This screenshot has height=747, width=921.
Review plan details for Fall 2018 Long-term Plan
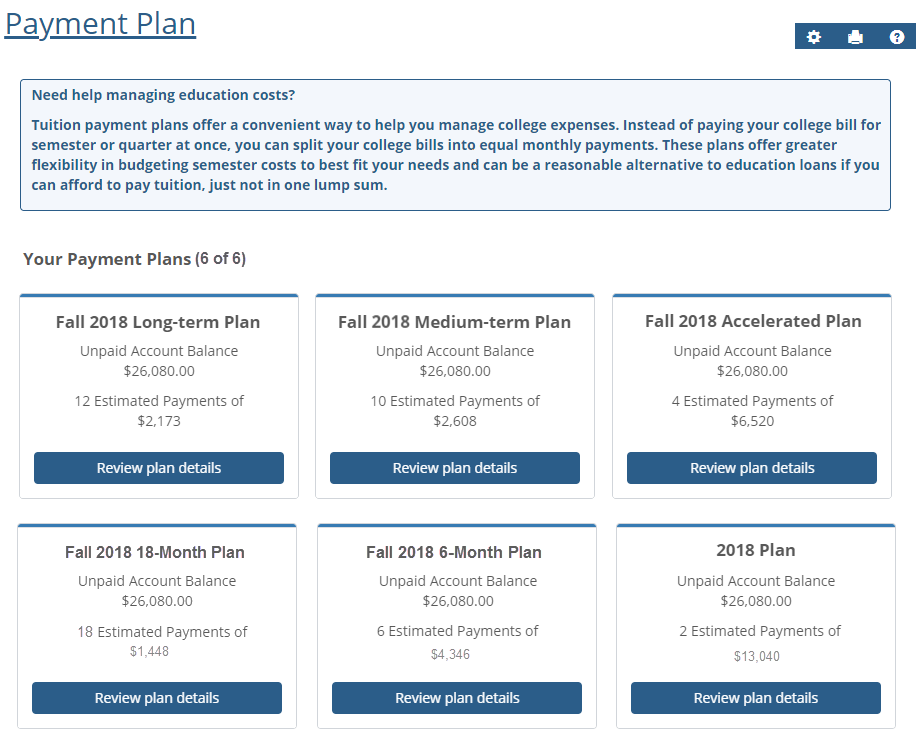[x=159, y=468]
